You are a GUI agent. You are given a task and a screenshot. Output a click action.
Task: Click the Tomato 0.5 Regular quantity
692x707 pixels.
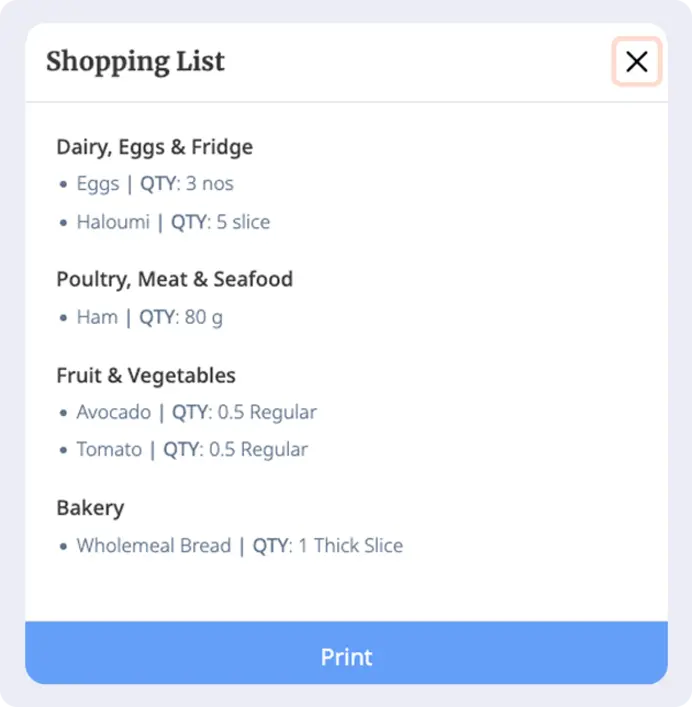[x=259, y=450]
